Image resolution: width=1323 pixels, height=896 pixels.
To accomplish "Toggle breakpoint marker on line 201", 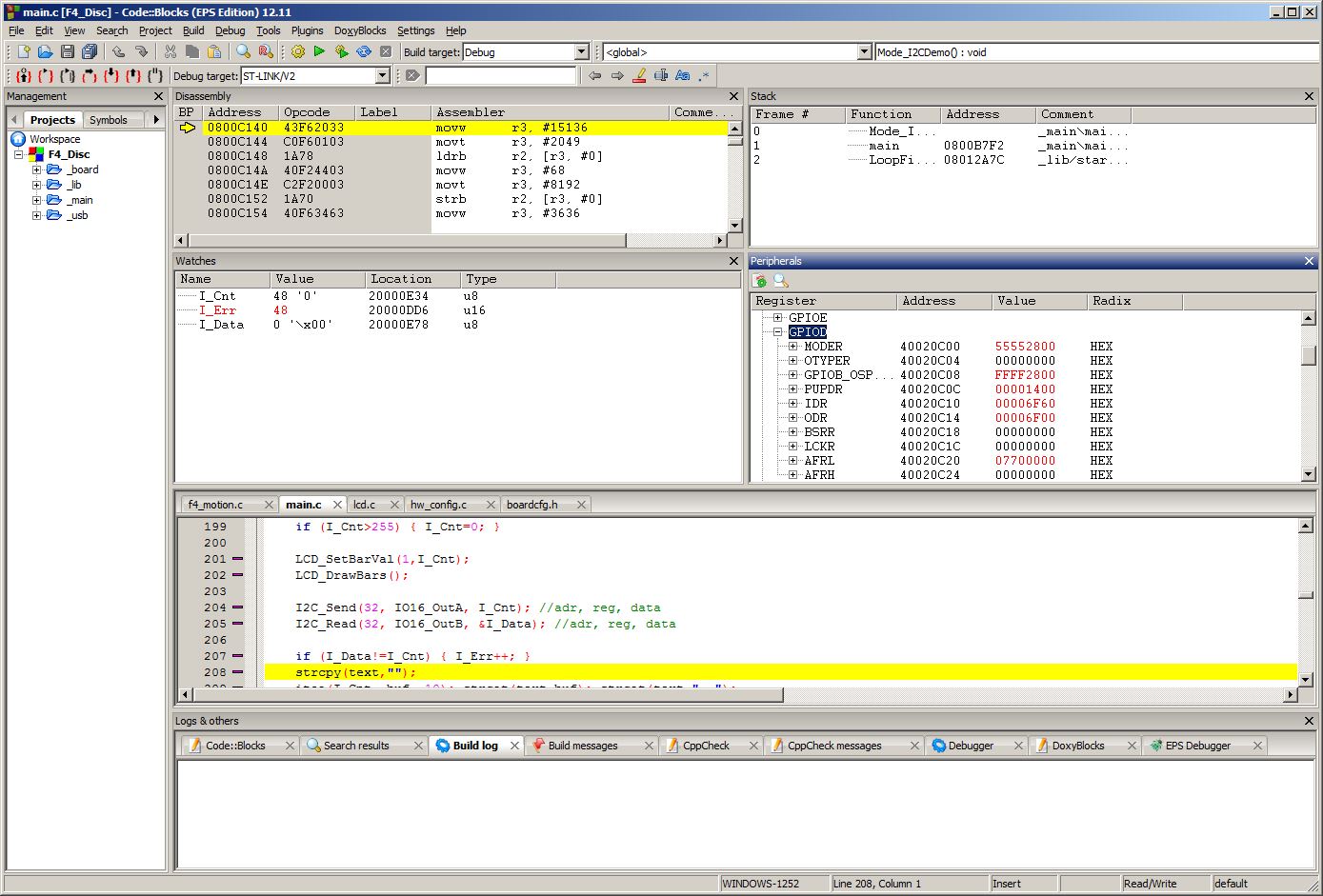I will coord(237,559).
